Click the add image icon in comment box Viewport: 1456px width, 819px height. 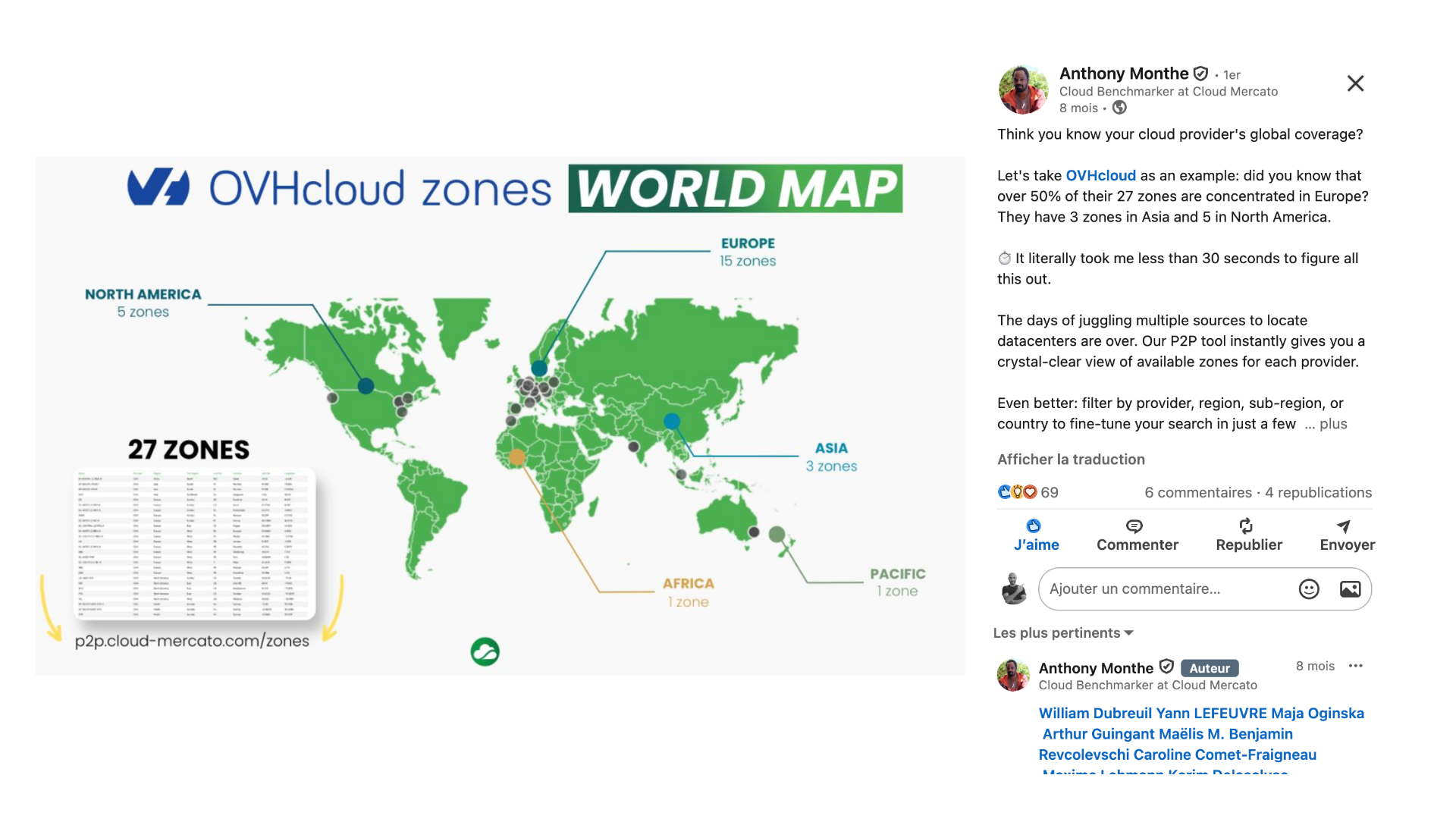tap(1350, 589)
